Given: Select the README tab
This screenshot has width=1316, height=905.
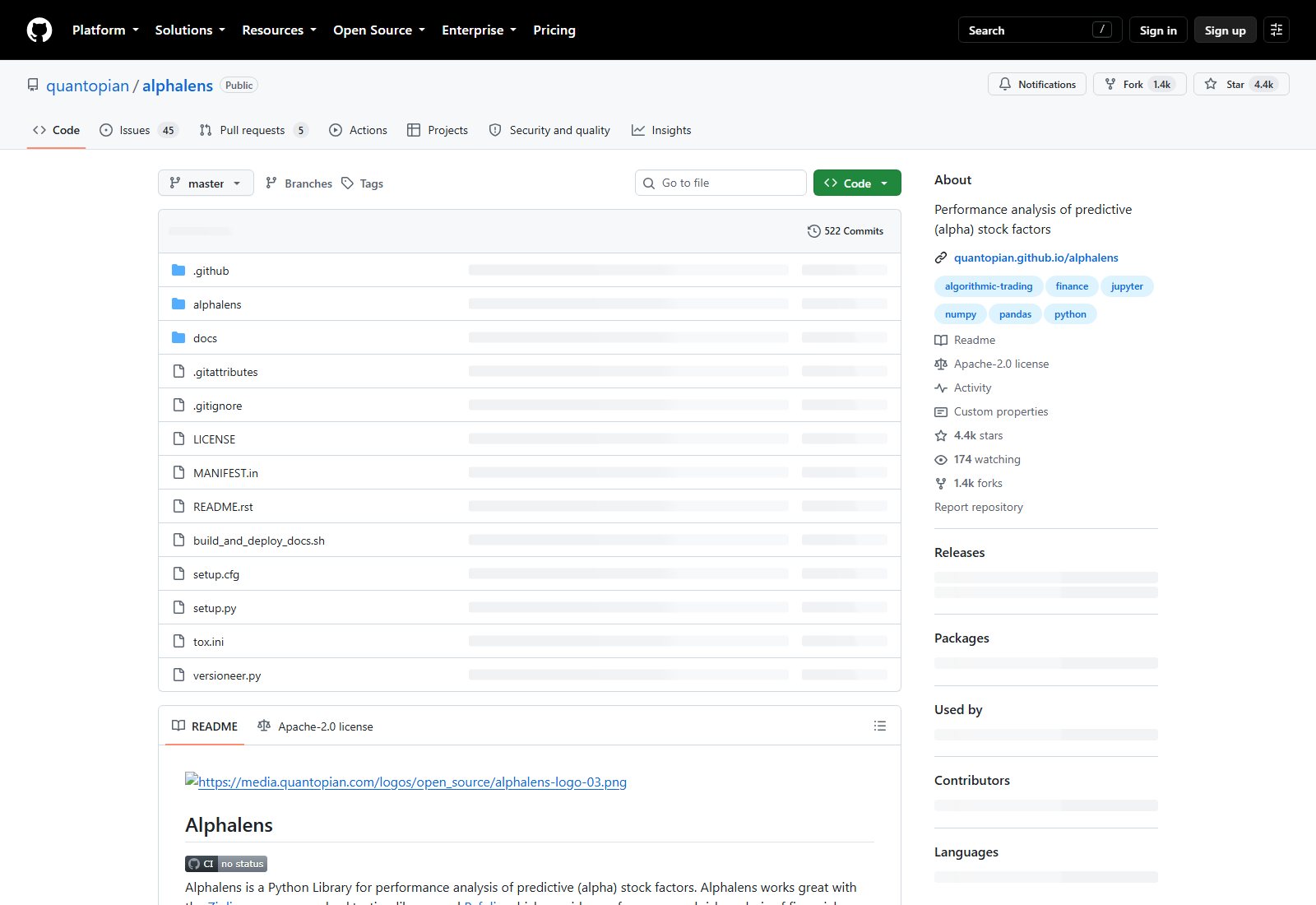Looking at the screenshot, I should tap(205, 726).
